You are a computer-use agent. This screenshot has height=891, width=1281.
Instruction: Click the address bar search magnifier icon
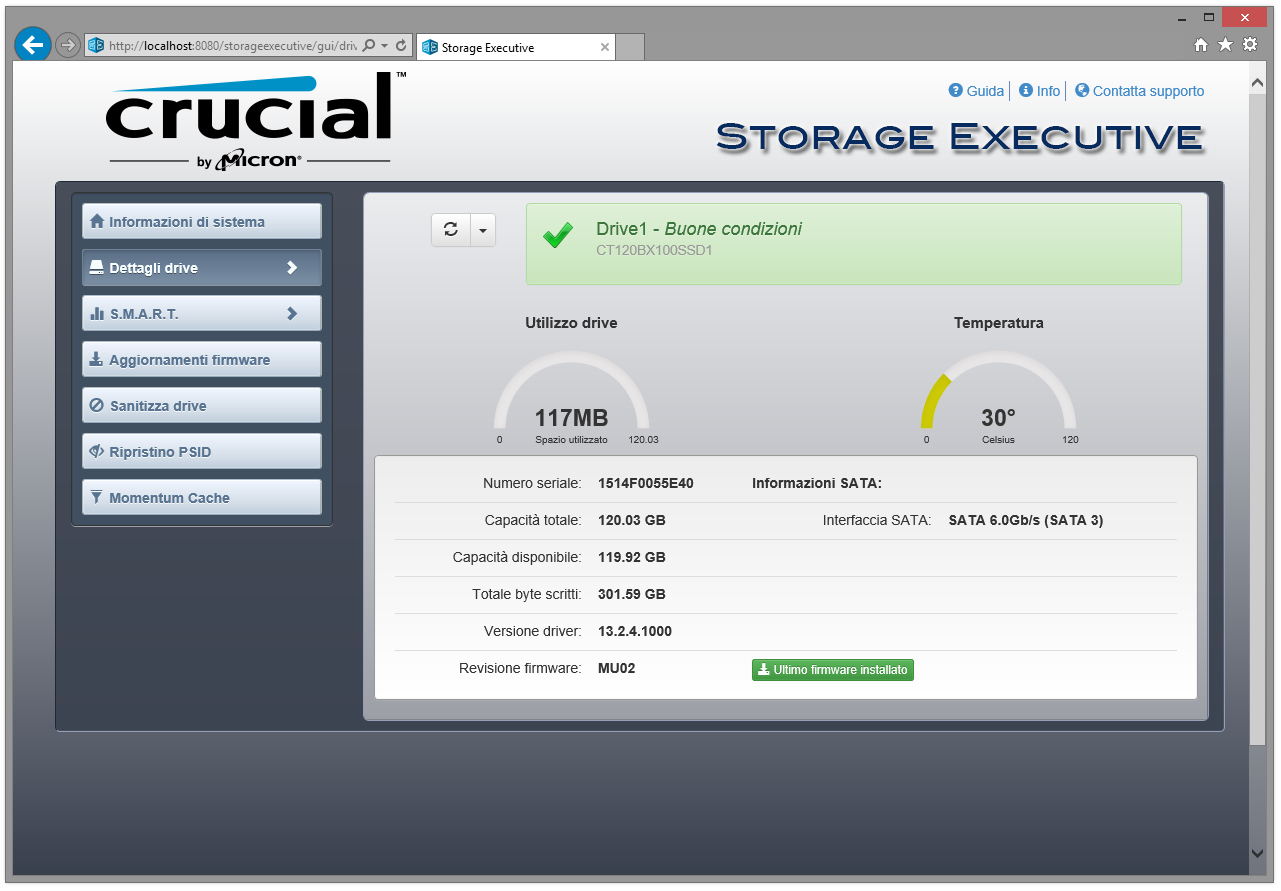coord(369,46)
